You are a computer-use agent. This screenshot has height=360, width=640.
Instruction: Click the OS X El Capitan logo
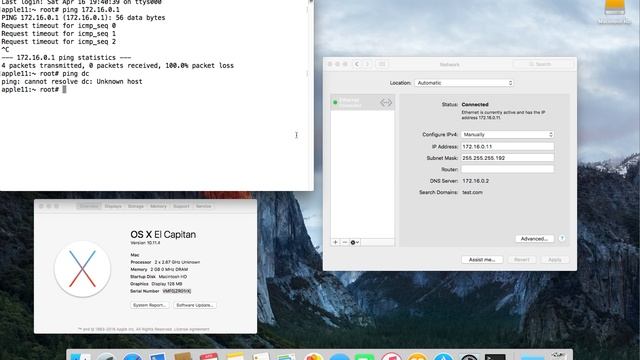tap(82, 269)
